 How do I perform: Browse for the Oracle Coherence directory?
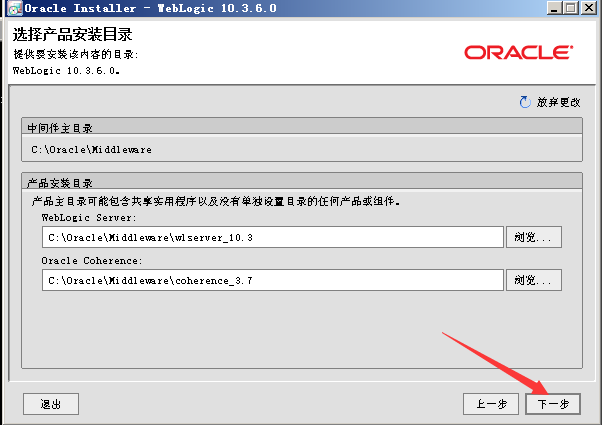coord(534,280)
